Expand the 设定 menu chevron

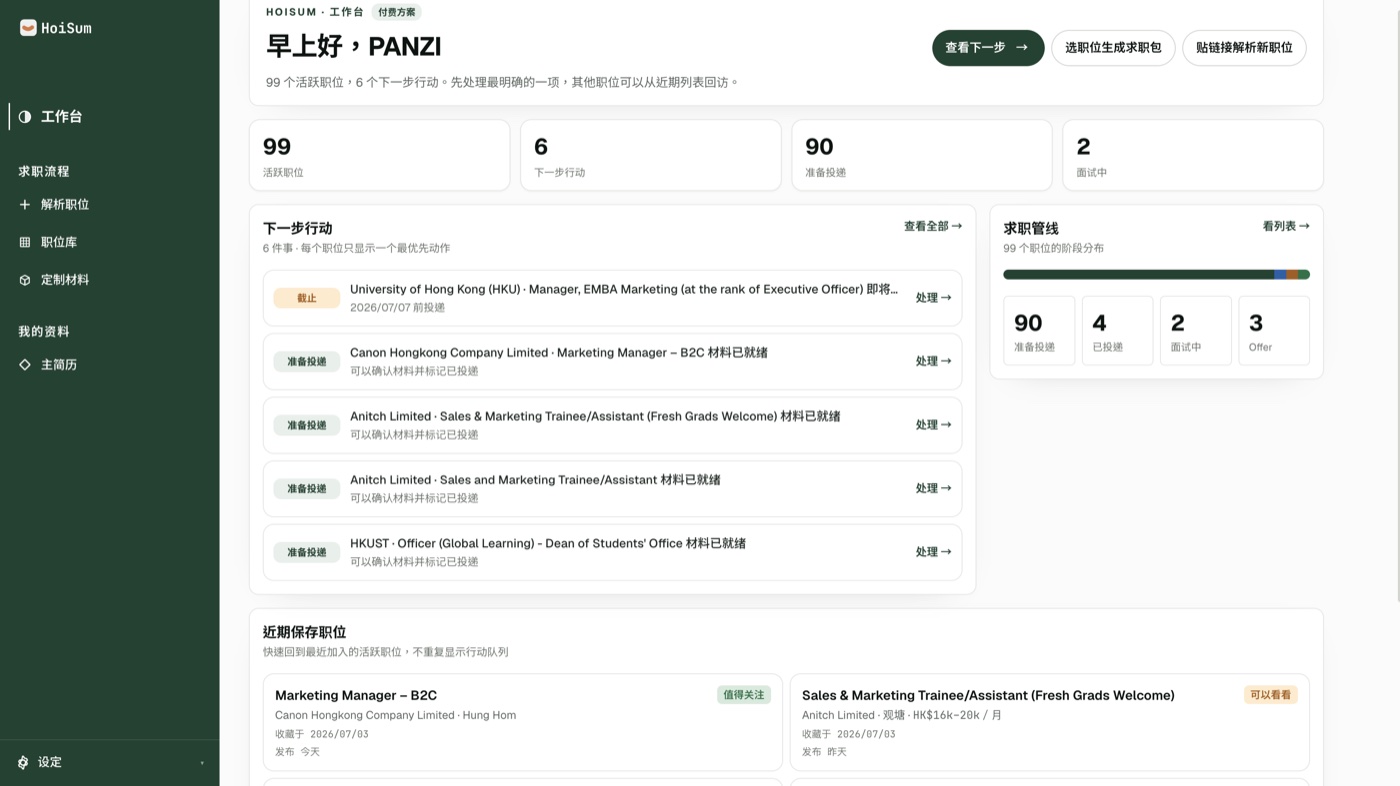202,763
